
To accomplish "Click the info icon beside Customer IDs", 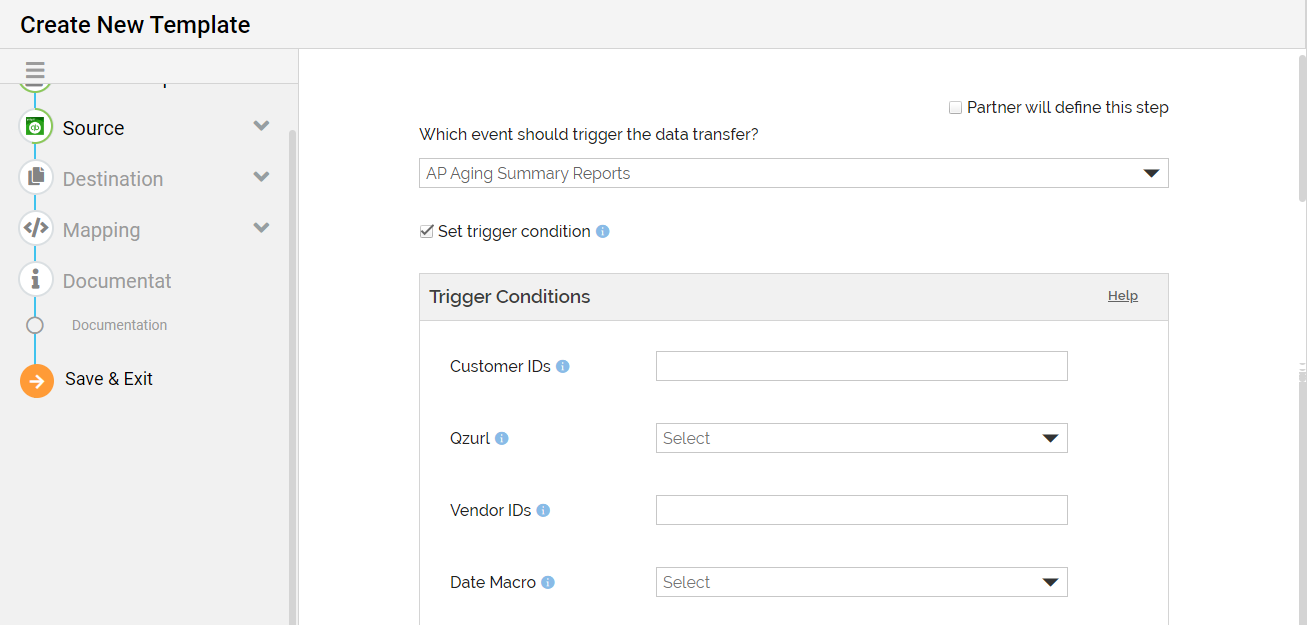I will (x=563, y=367).
